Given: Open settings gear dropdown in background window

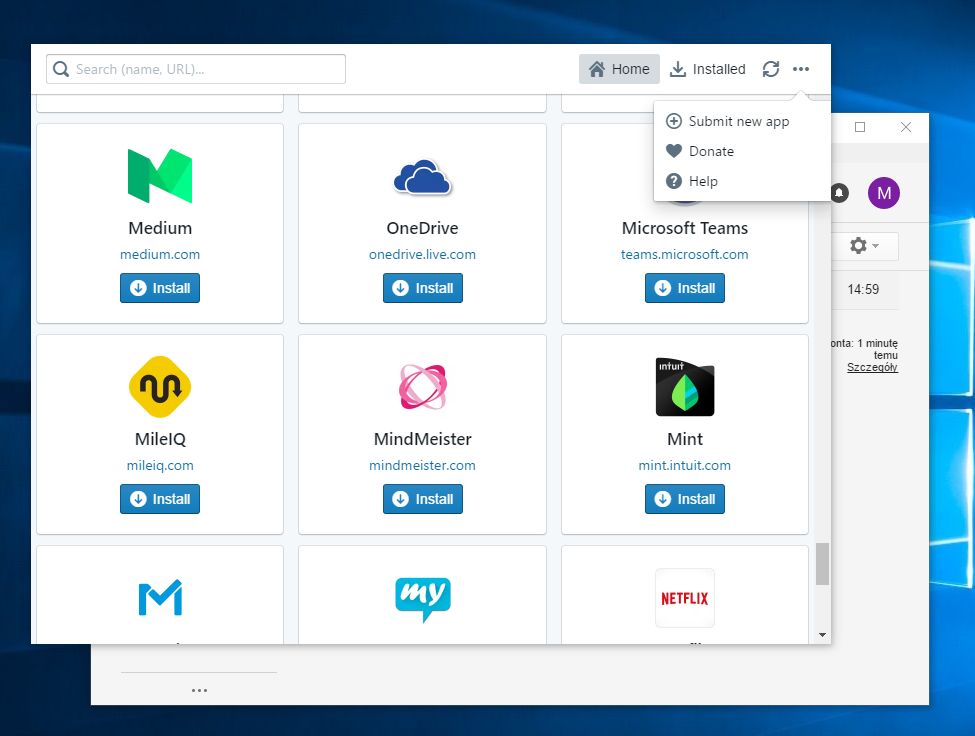Looking at the screenshot, I should (864, 246).
